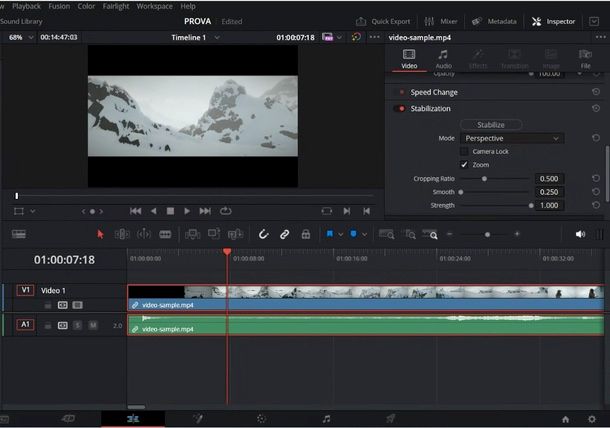The height and width of the screenshot is (428, 610).
Task: Uncheck the Zoom checkbox
Action: click(464, 165)
